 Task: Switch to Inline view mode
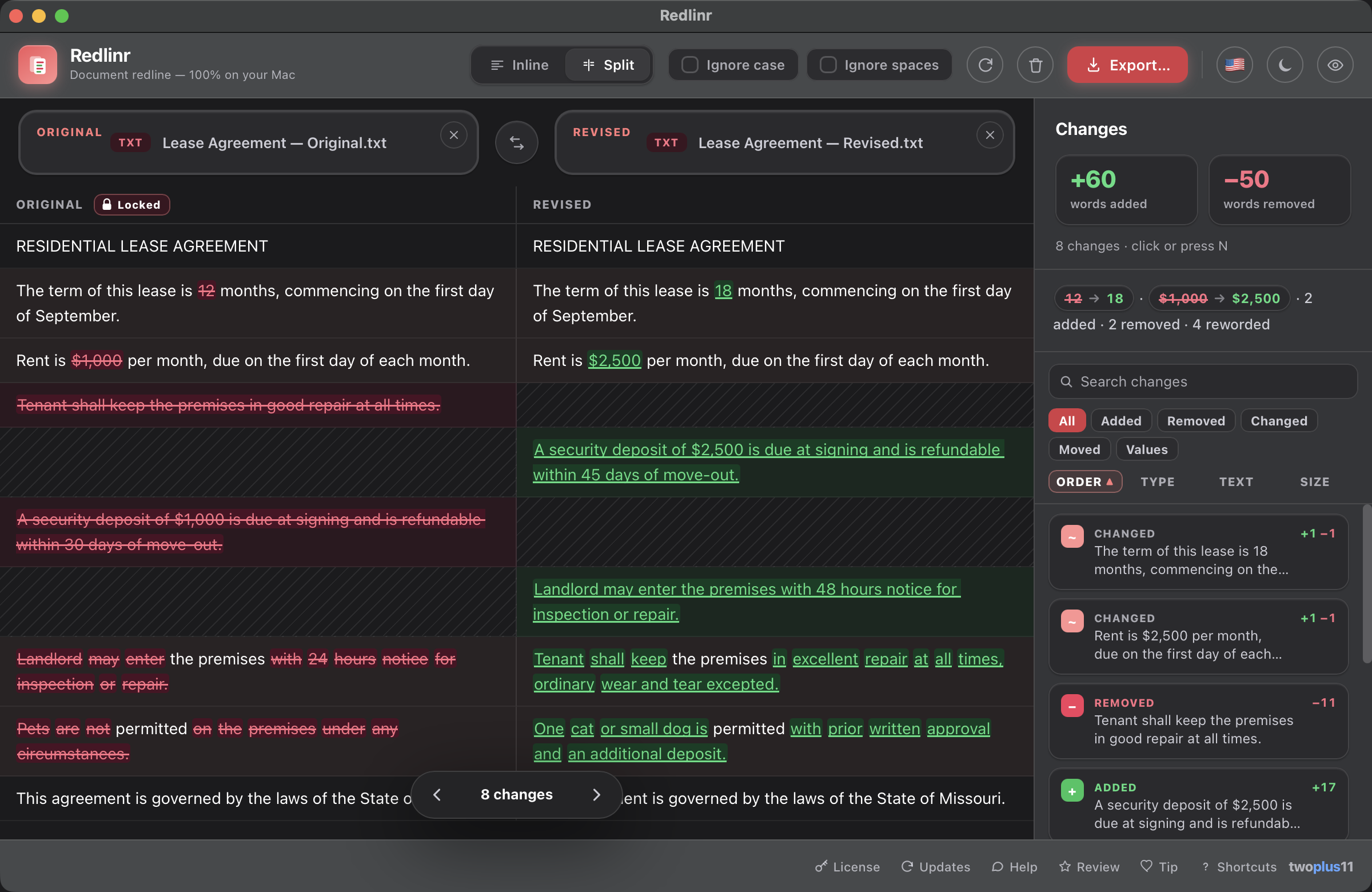520,65
